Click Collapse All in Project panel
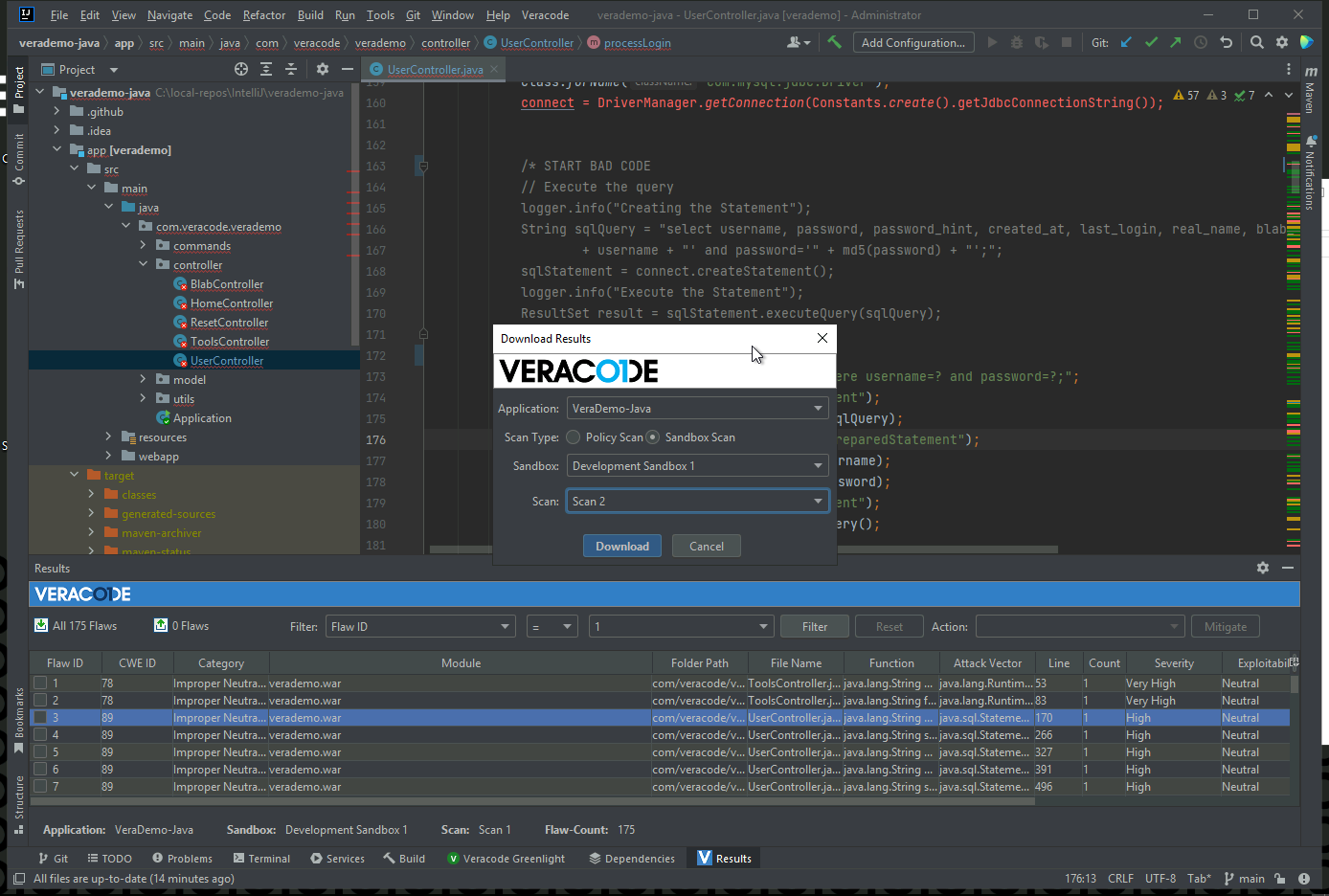This screenshot has width=1329, height=896. click(291, 69)
